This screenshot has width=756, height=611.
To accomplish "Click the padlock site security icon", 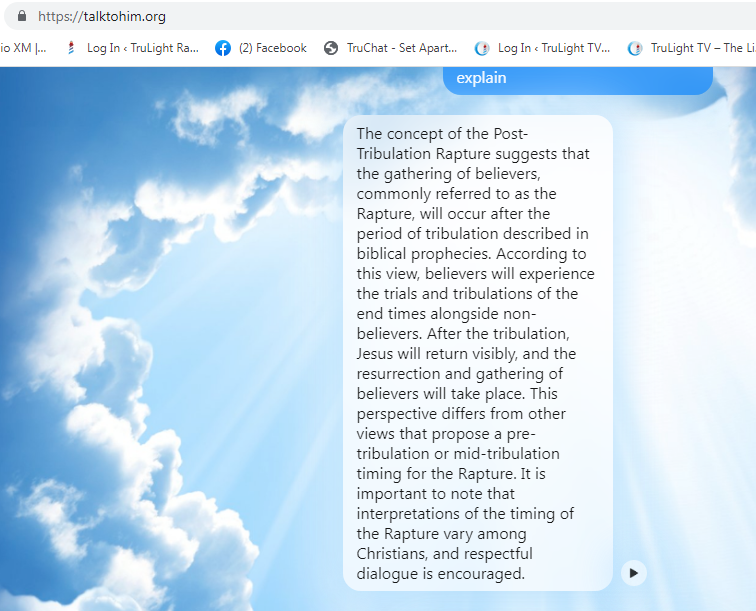I will point(22,16).
